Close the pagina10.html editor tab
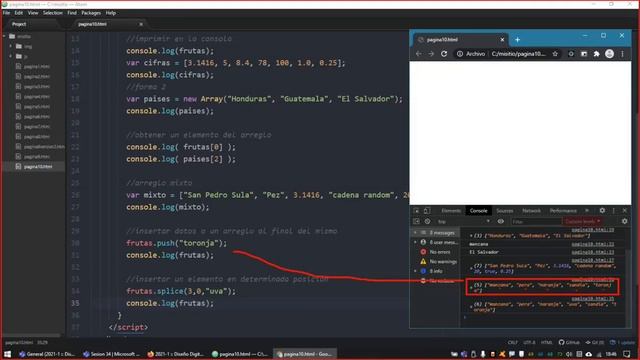Viewport: 640px width, 360px height. [141, 24]
